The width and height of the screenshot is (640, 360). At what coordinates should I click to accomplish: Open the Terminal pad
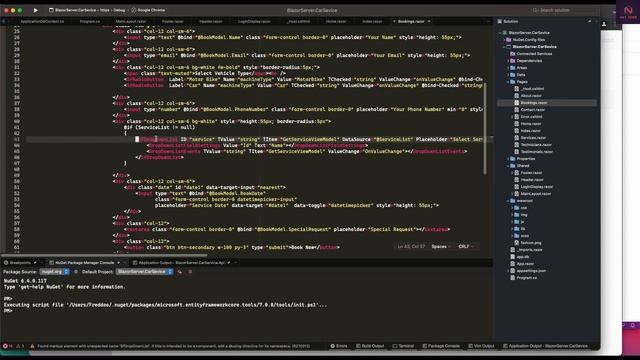click(403, 346)
